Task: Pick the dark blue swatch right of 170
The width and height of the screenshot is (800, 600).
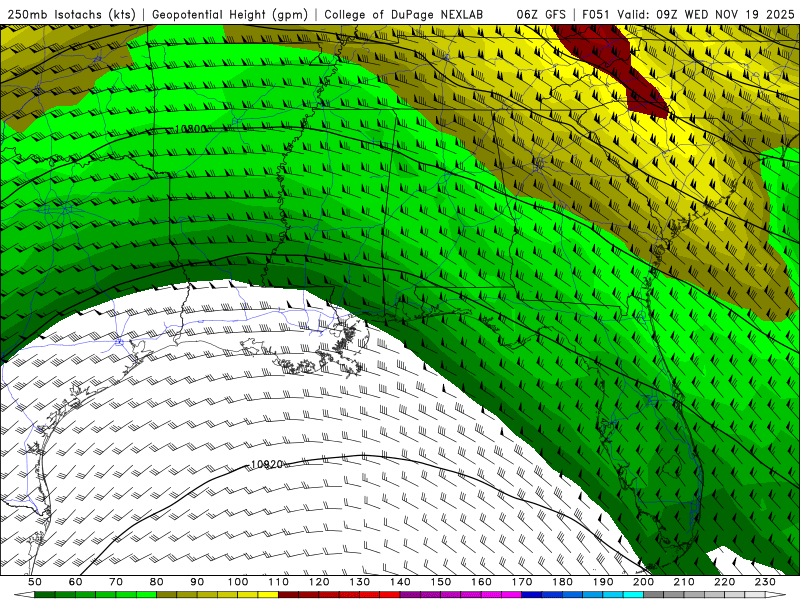Action: click(x=532, y=595)
